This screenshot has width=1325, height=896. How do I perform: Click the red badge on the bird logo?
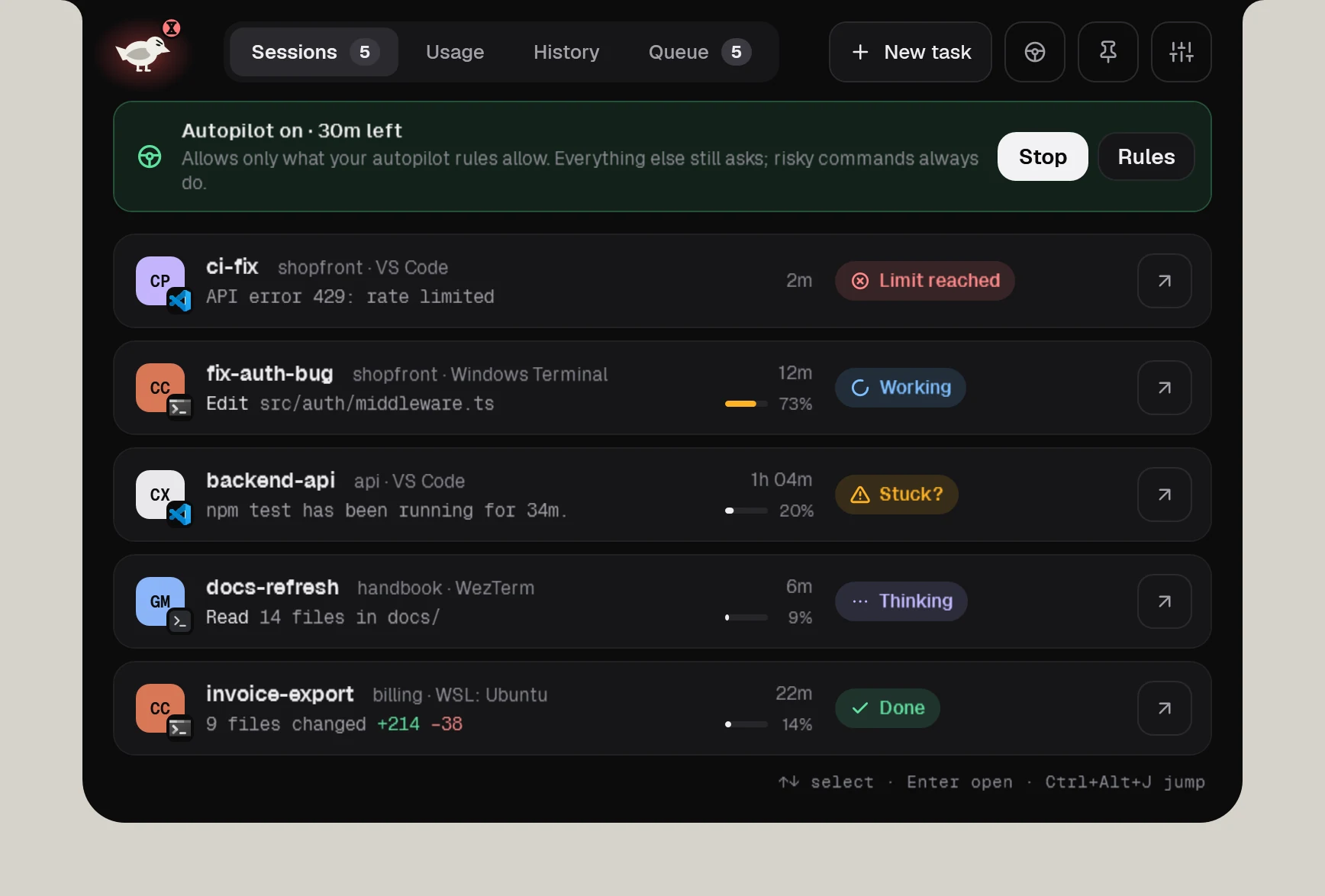[172, 28]
